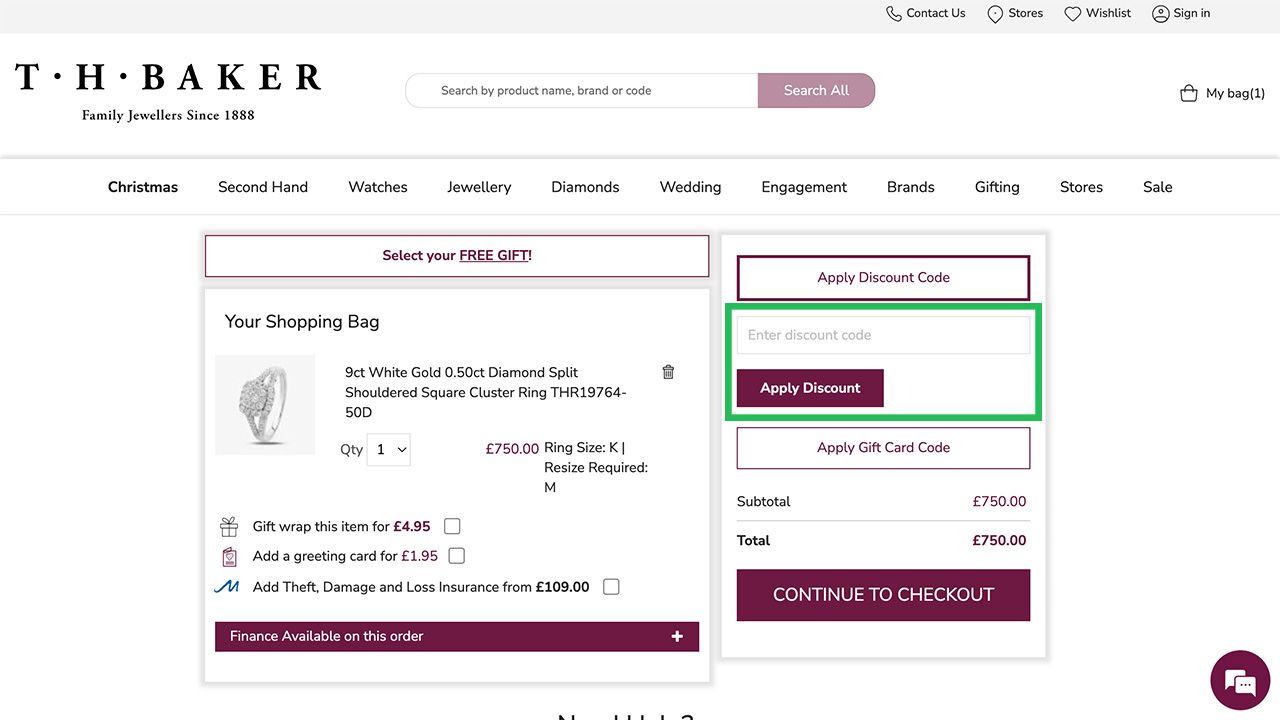Open the Jewellery menu

coord(479,187)
